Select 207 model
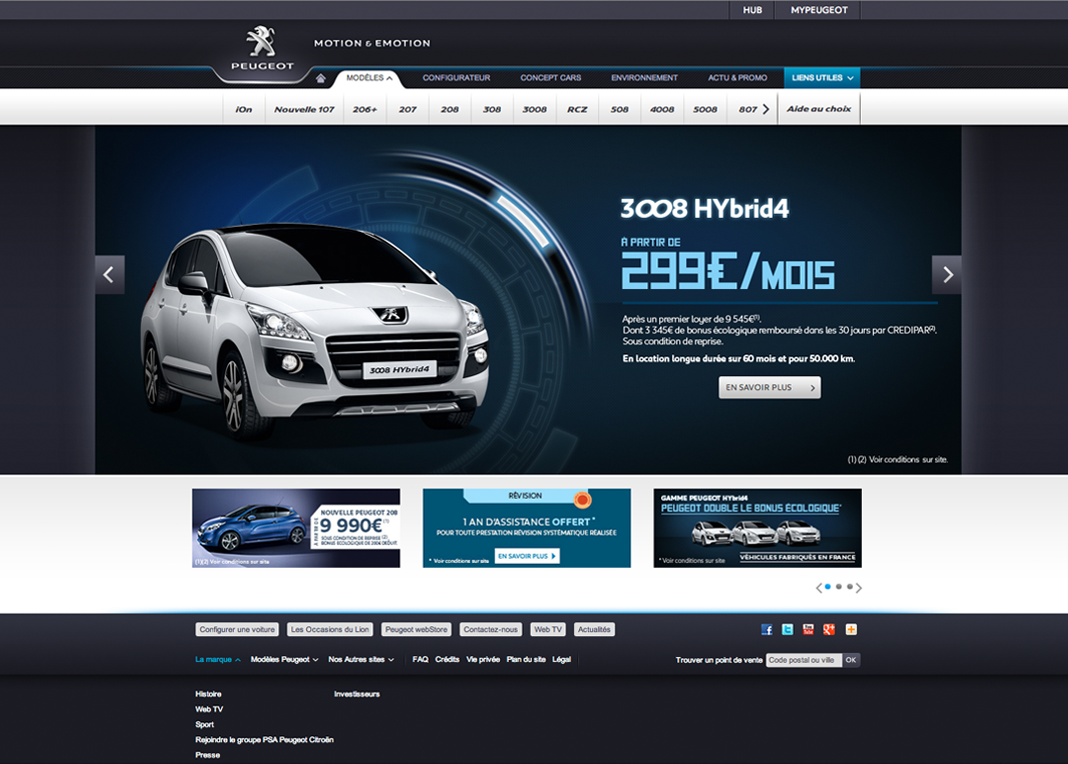 click(407, 109)
